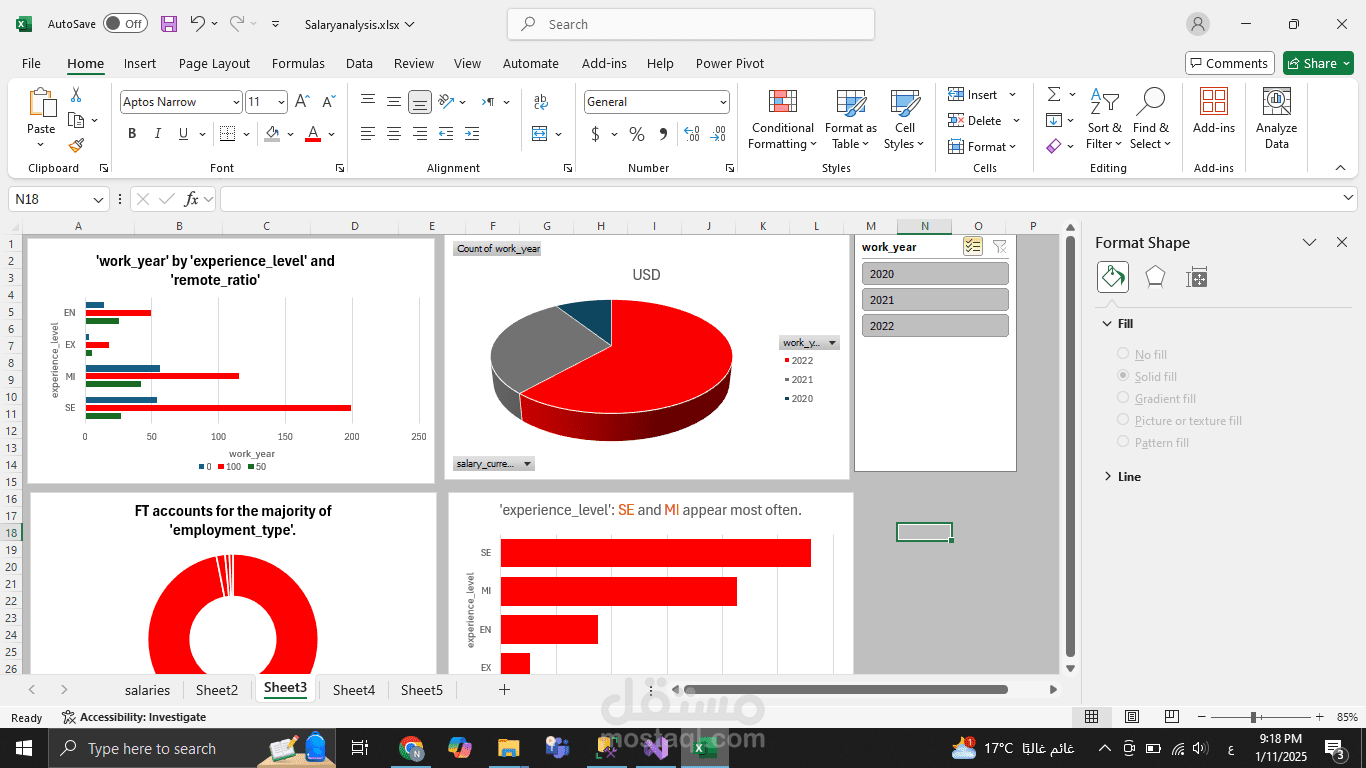The height and width of the screenshot is (768, 1366).
Task: Open the Formulas ribbon tab
Action: [298, 63]
